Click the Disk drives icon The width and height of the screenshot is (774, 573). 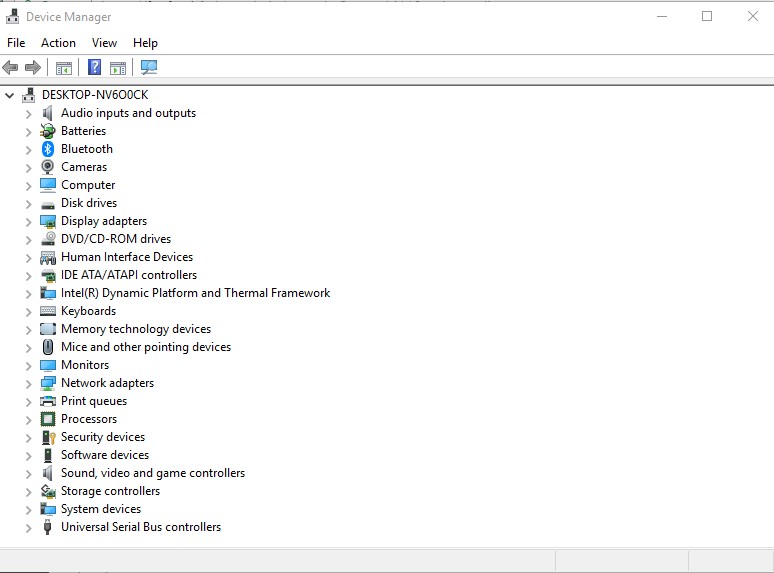48,204
